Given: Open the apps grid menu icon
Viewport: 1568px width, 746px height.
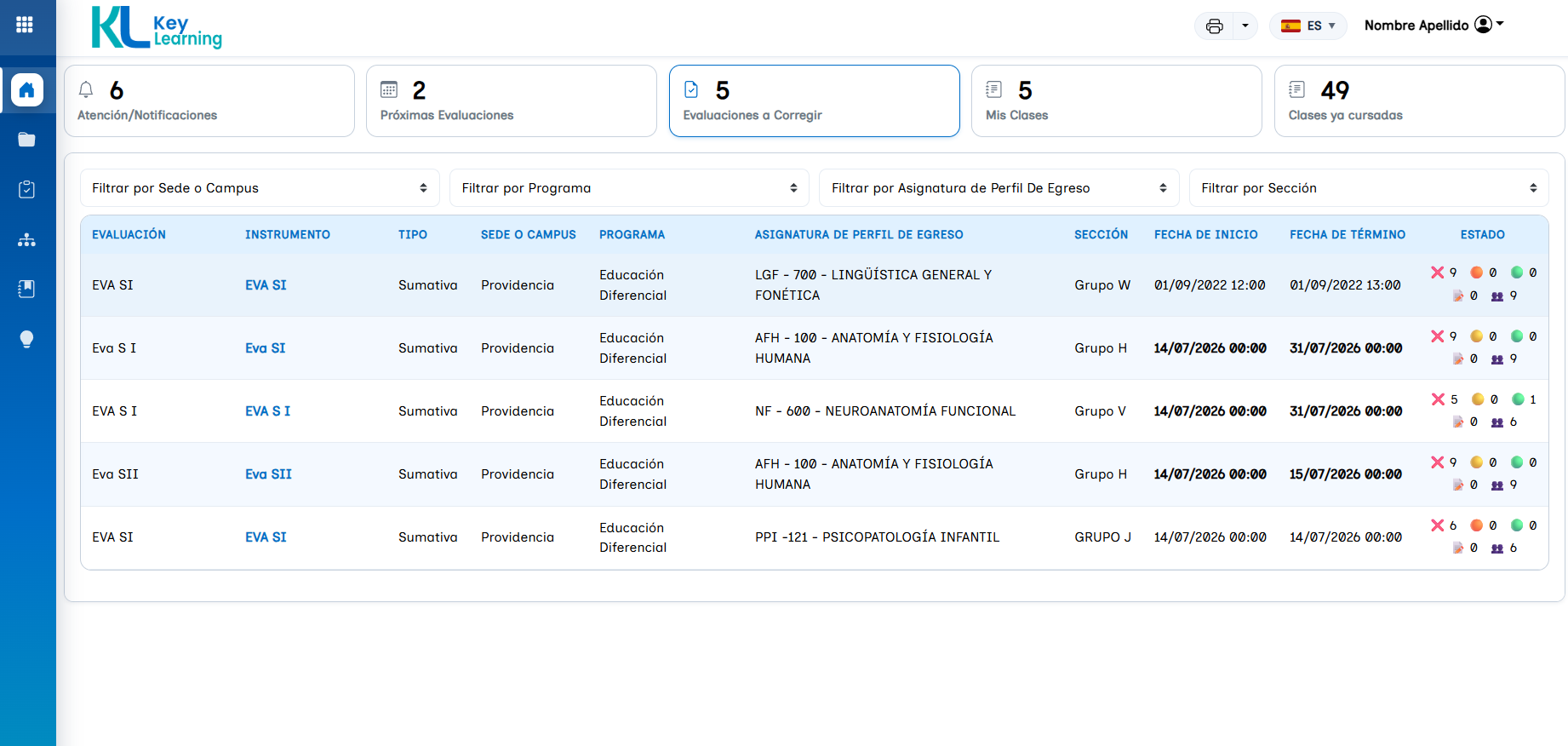Looking at the screenshot, I should click(25, 25).
